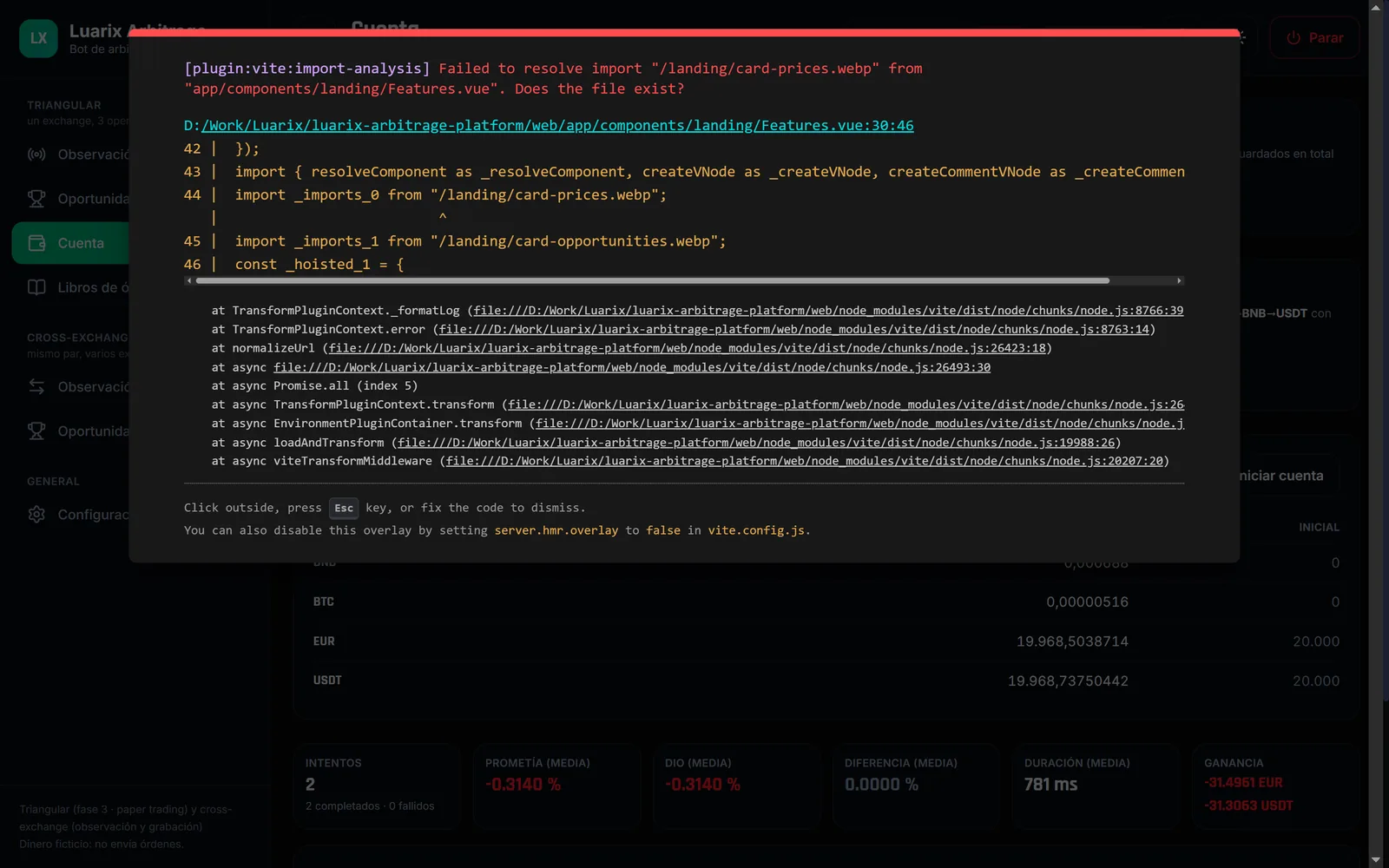
Task: Click the triangular Observación broadcast icon
Action: (x=36, y=155)
